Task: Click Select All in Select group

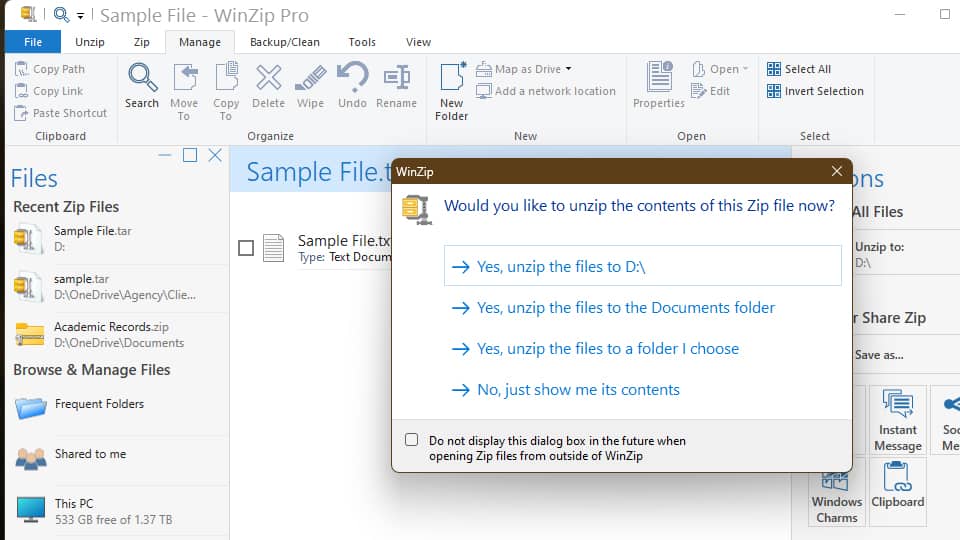Action: tap(799, 69)
